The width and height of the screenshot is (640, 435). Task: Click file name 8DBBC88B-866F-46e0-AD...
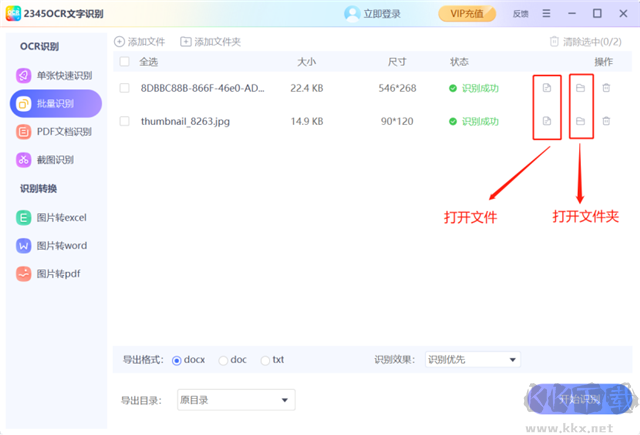tap(202, 88)
